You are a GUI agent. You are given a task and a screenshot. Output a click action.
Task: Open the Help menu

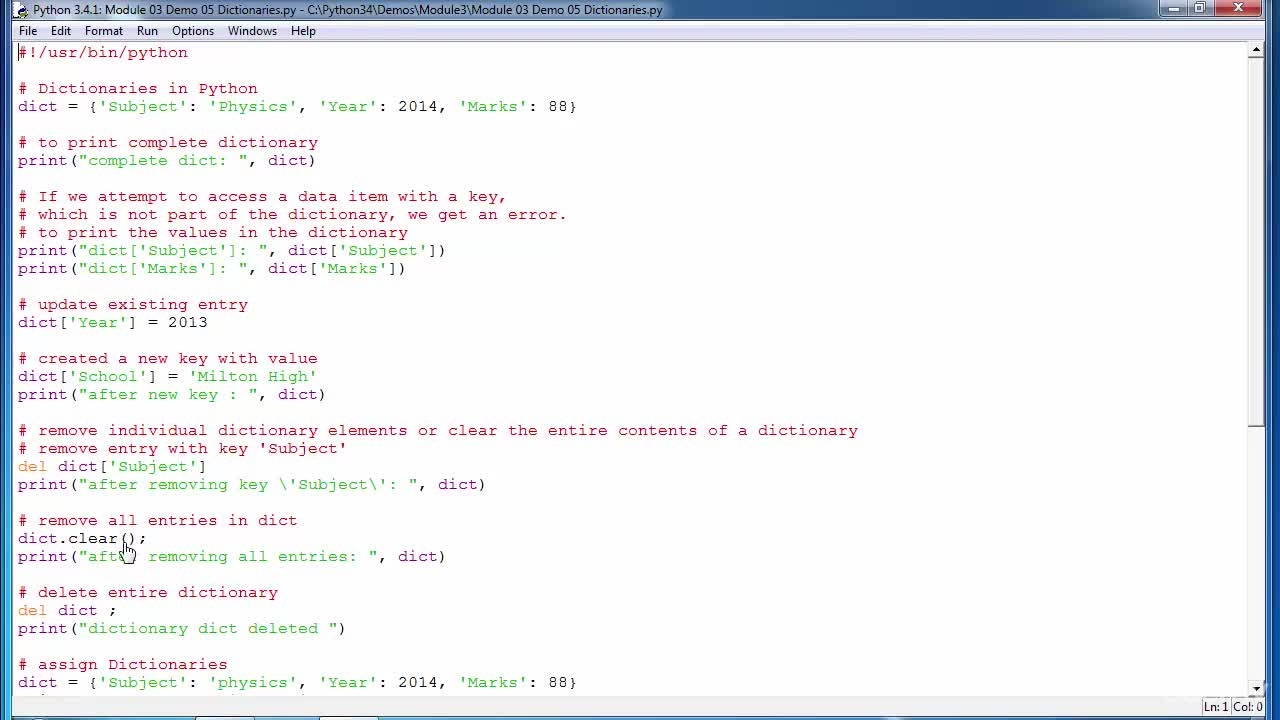pyautogui.click(x=303, y=31)
